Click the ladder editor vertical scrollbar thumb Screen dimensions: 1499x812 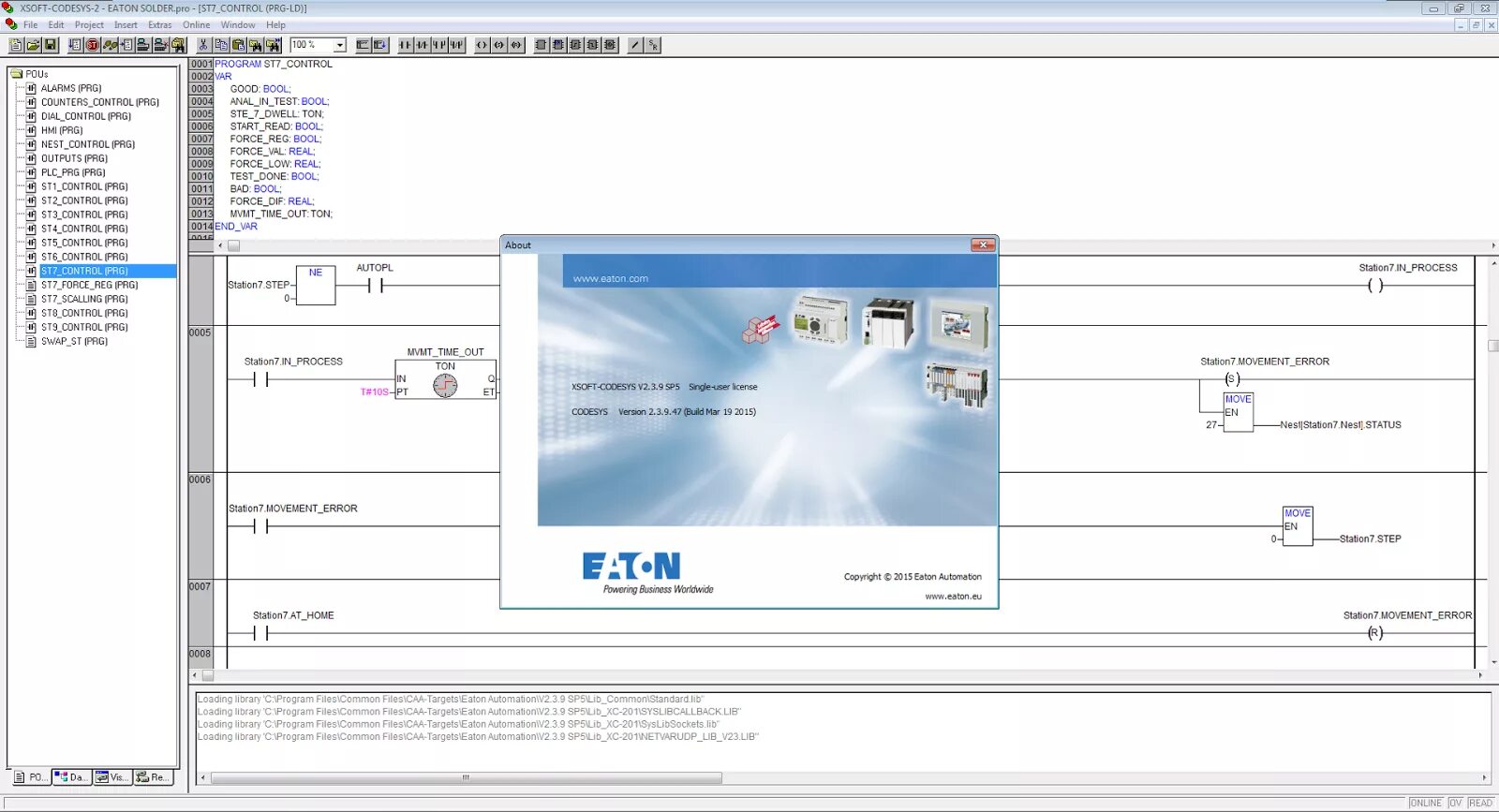pos(1493,346)
